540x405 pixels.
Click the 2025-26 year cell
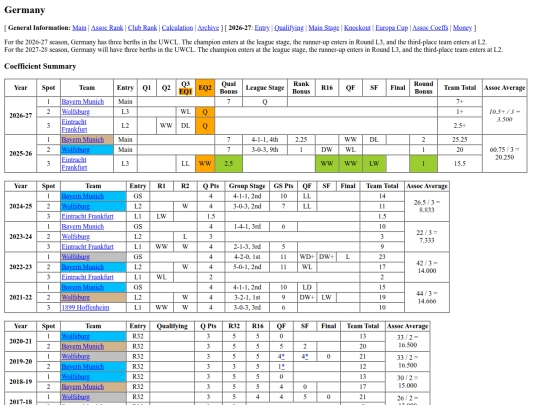pos(21,153)
